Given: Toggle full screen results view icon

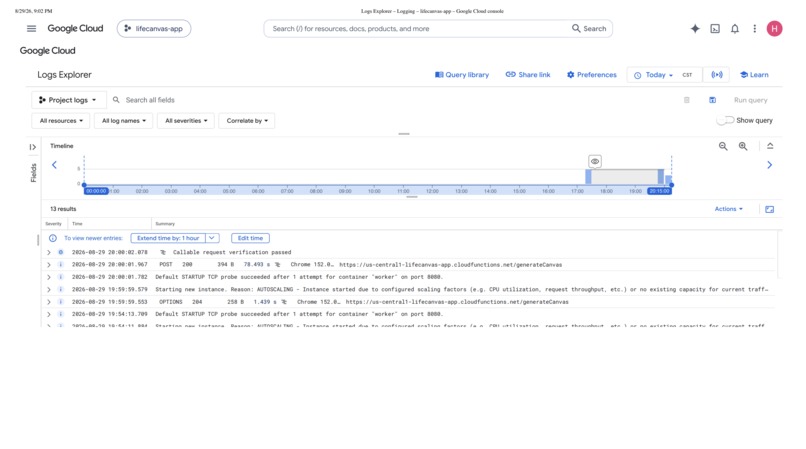Looking at the screenshot, I should point(770,209).
